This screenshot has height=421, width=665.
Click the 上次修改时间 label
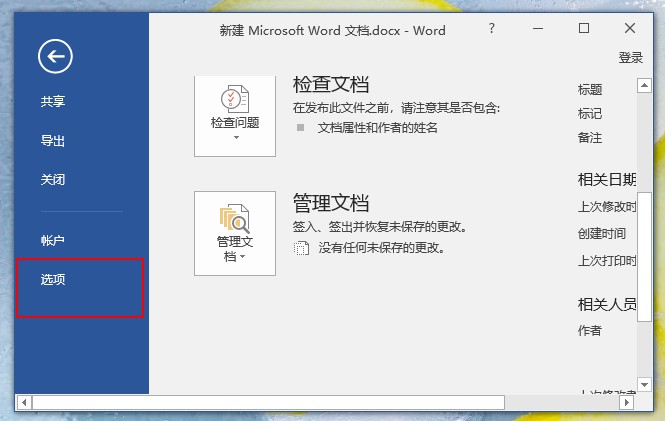(x=607, y=207)
